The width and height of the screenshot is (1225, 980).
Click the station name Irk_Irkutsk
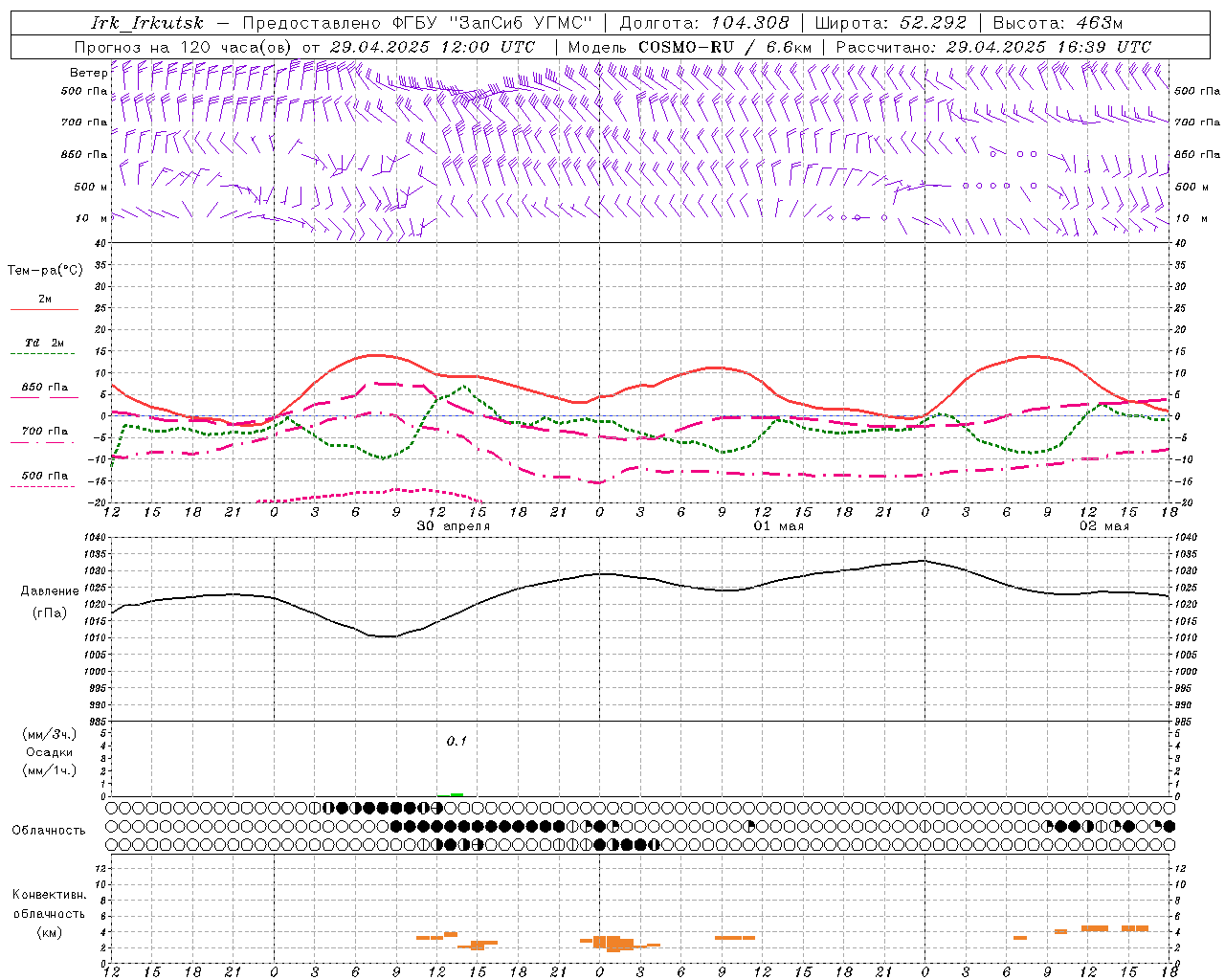(147, 23)
